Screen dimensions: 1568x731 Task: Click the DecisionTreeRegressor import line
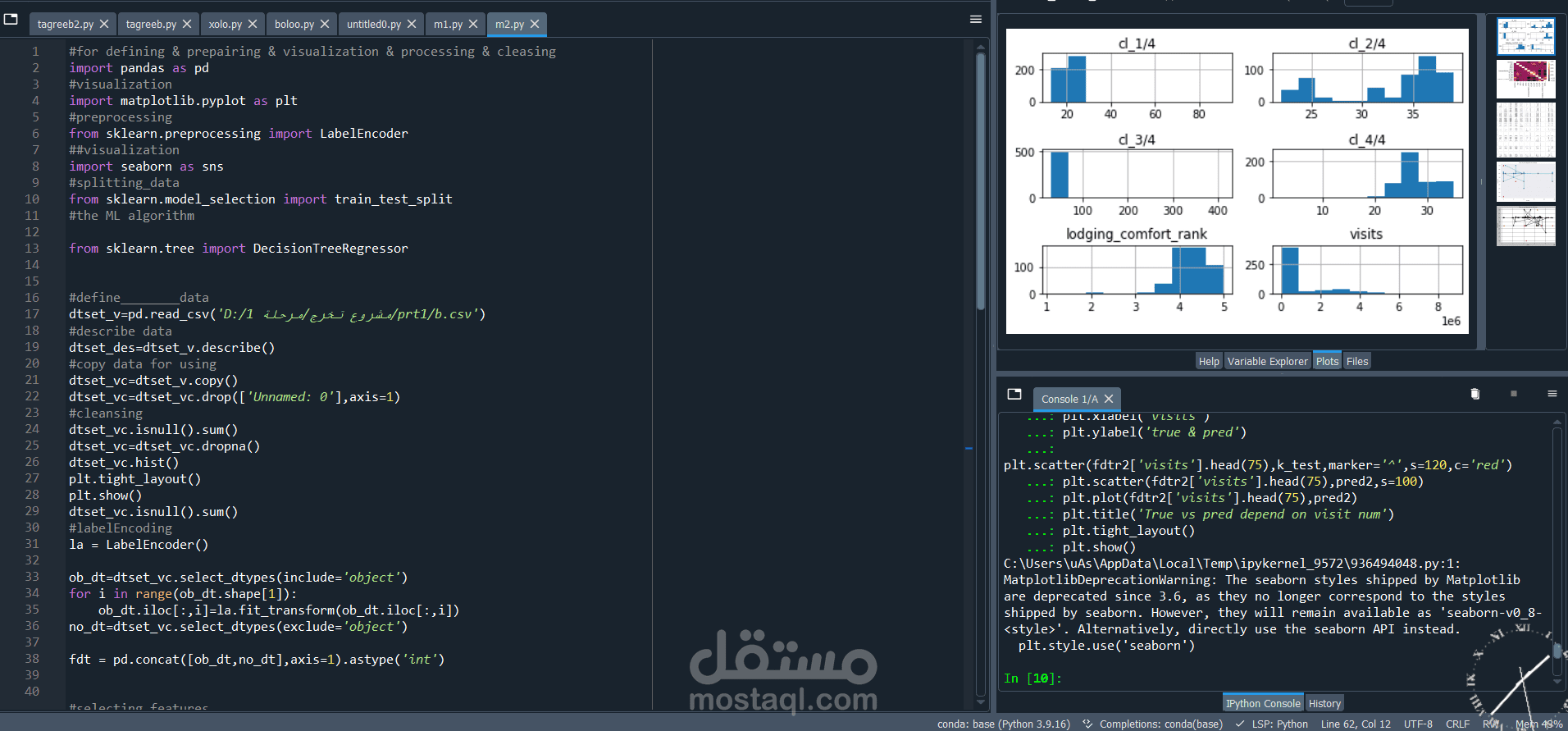point(238,249)
